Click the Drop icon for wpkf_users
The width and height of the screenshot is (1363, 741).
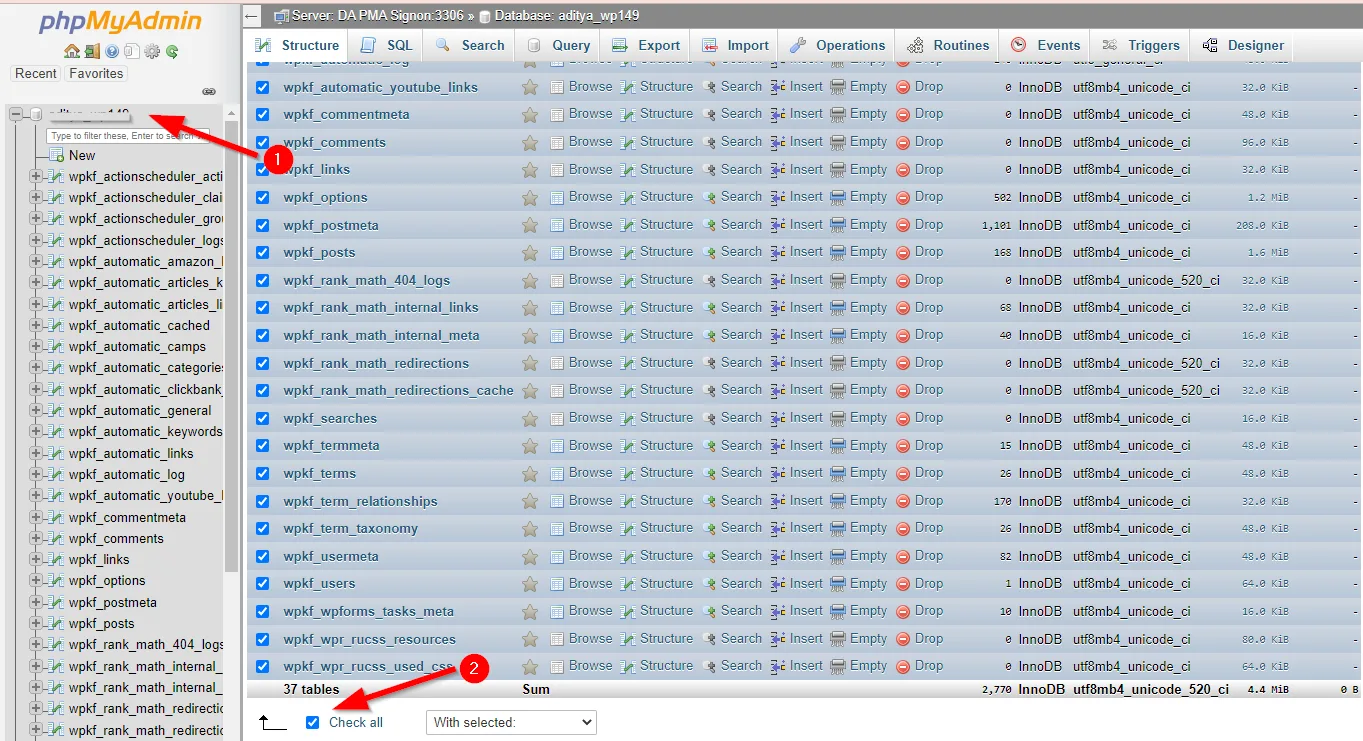903,583
